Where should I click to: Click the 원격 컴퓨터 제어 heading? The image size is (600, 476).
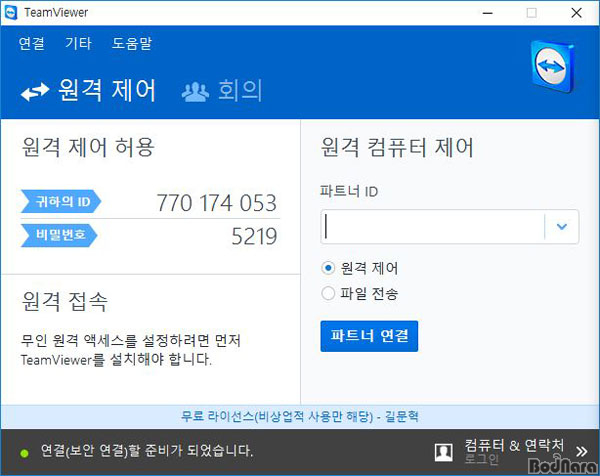click(x=397, y=147)
